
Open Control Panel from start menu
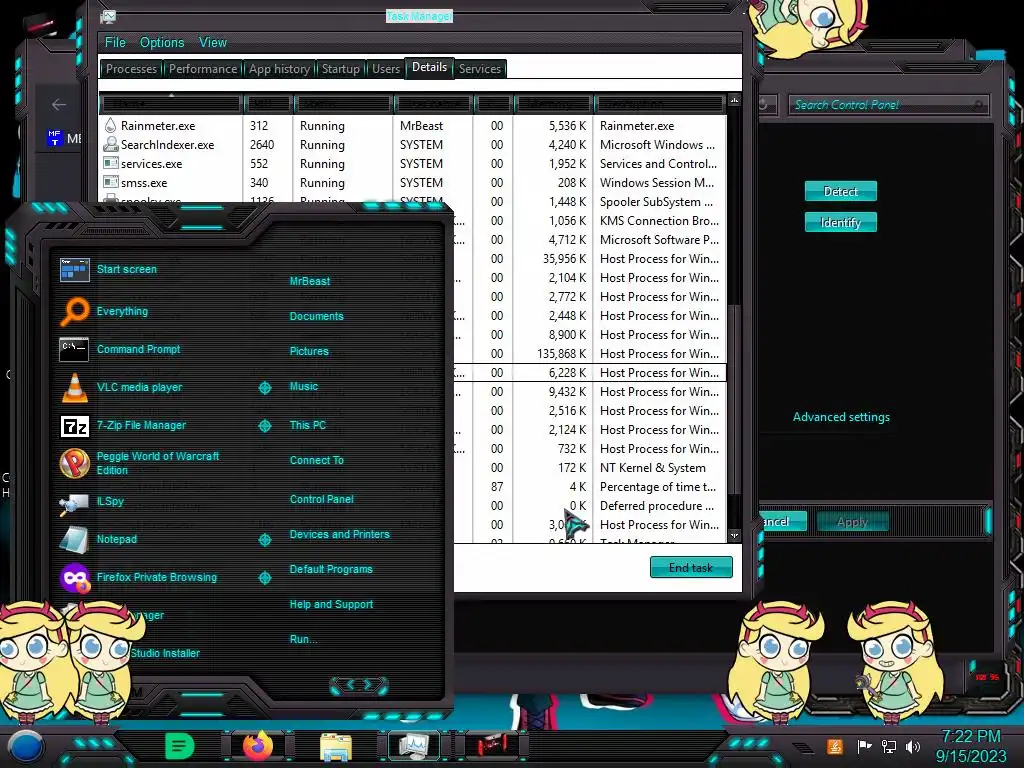(x=321, y=500)
